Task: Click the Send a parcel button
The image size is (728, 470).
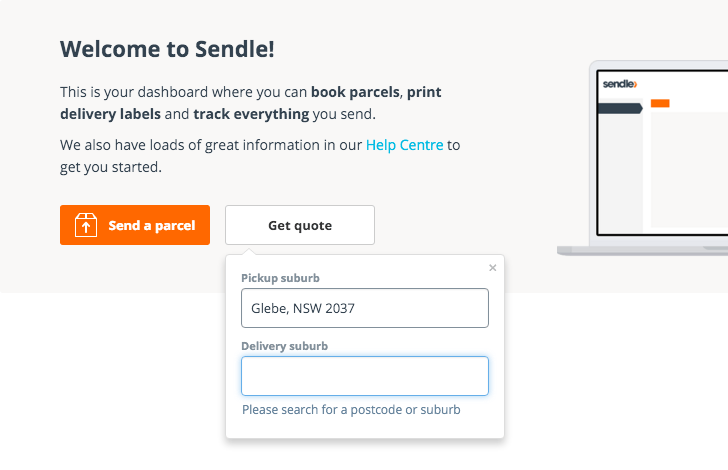Action: point(135,225)
